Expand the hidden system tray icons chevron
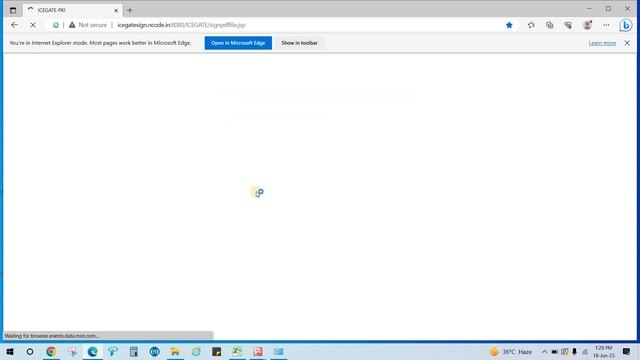The height and width of the screenshot is (360, 640). pos(544,351)
